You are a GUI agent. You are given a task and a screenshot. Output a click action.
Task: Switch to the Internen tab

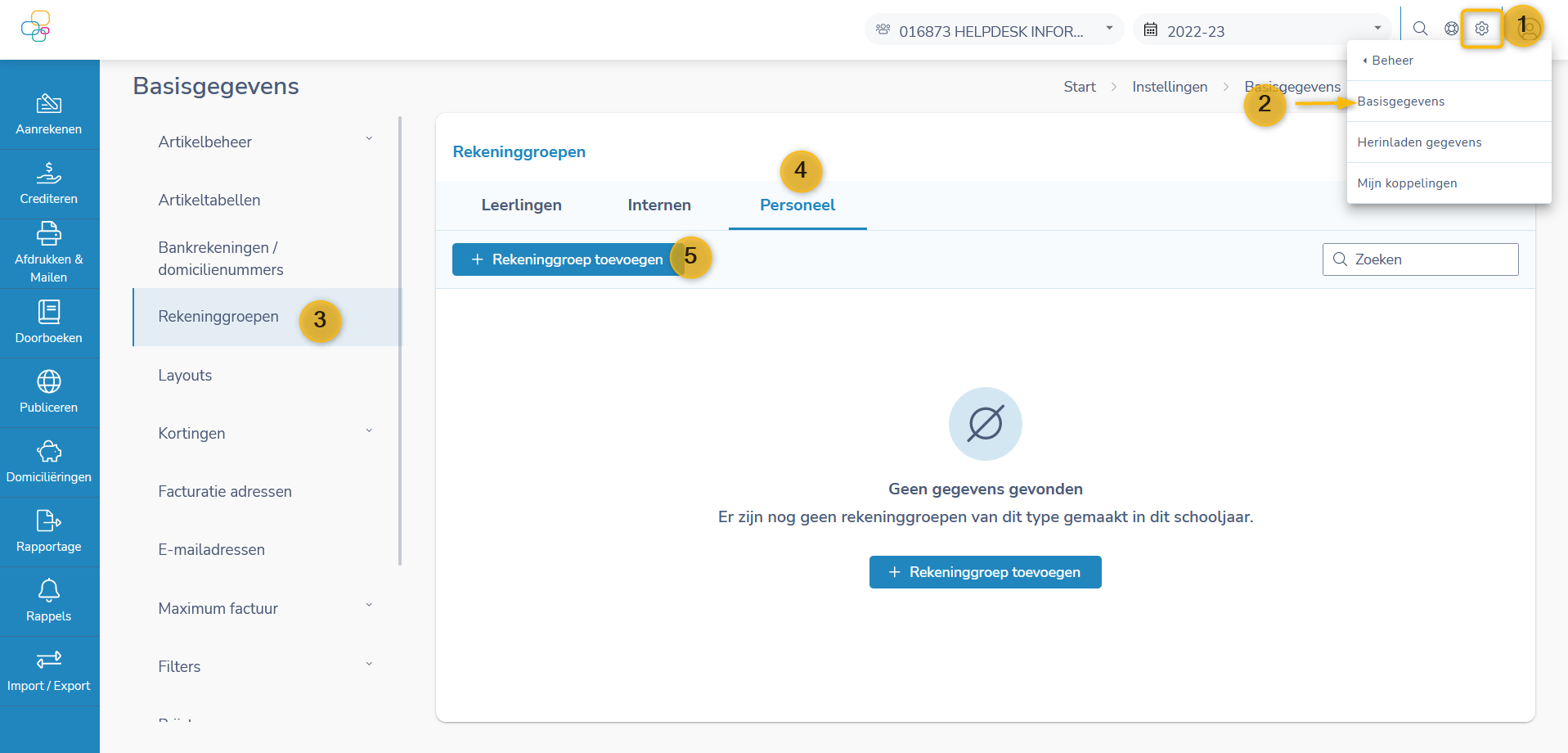click(x=659, y=205)
